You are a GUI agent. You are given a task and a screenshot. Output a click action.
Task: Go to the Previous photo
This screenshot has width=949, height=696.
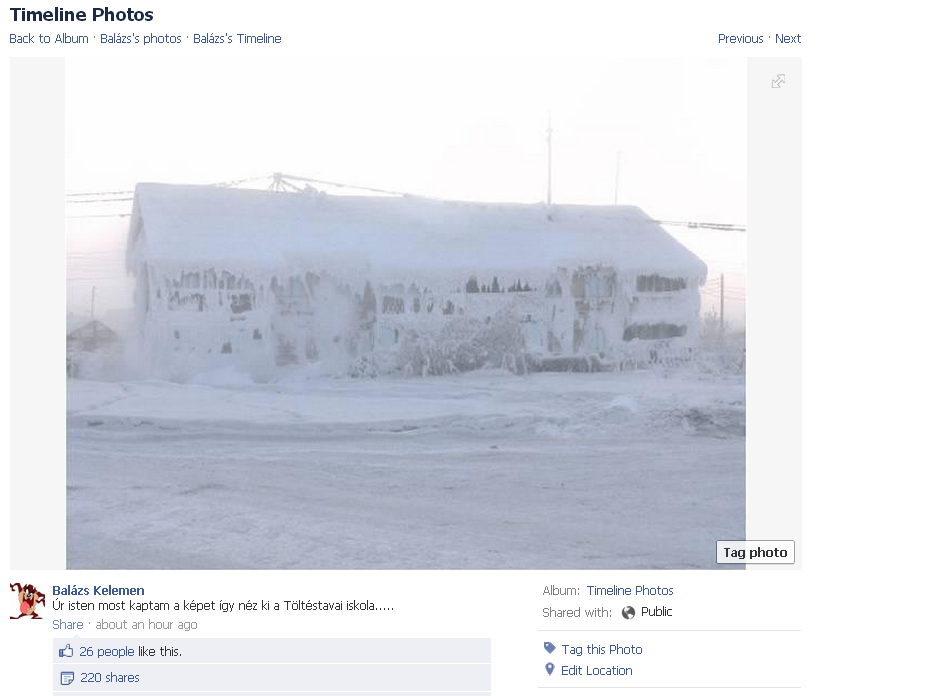pos(741,39)
